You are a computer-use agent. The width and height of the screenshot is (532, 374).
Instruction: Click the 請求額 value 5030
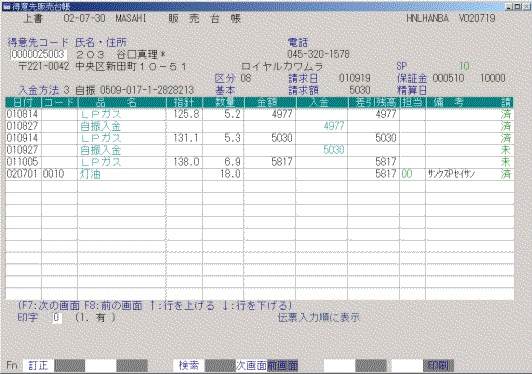[360, 90]
